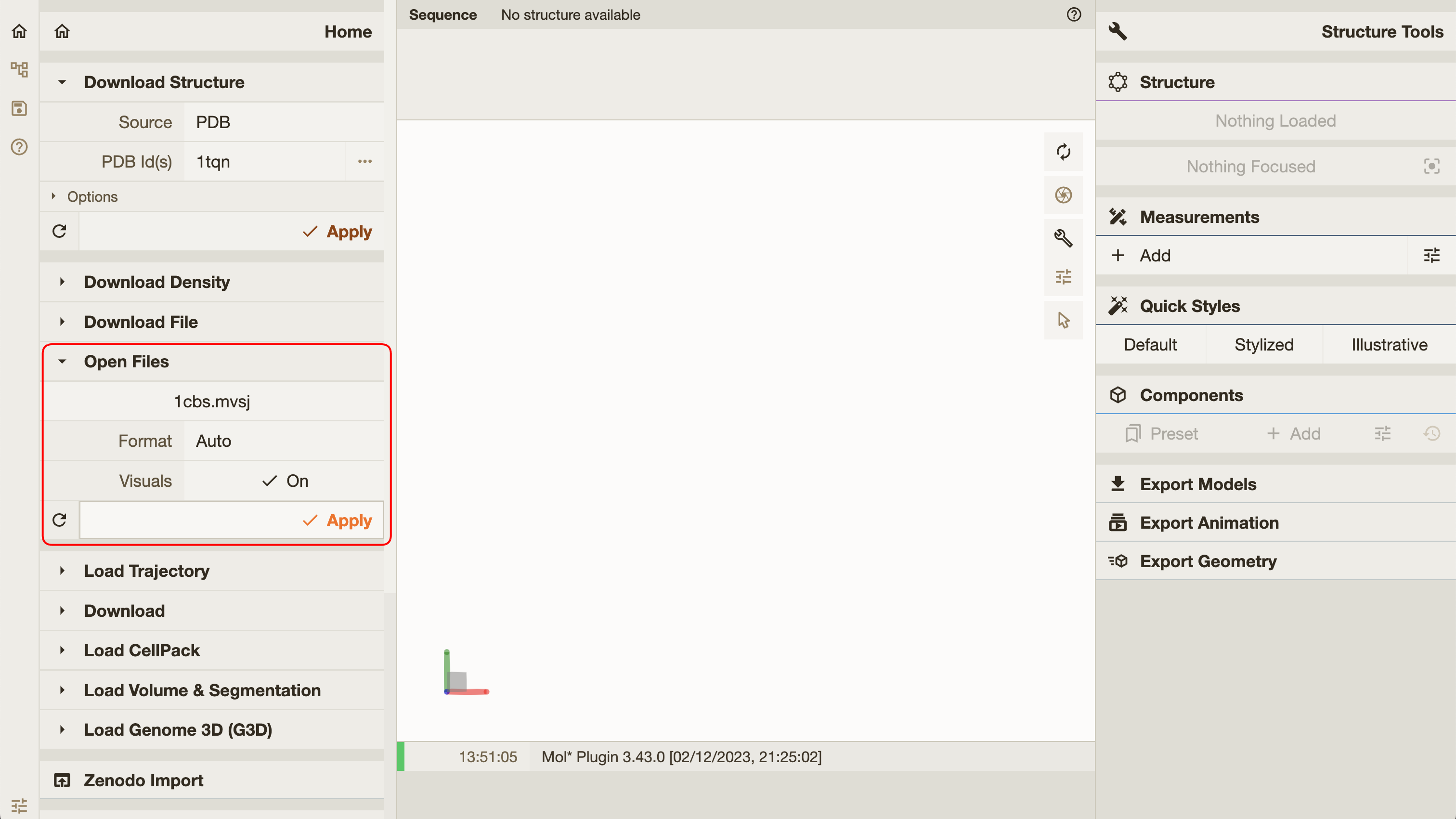Apply the Open Files configuration

[337, 520]
